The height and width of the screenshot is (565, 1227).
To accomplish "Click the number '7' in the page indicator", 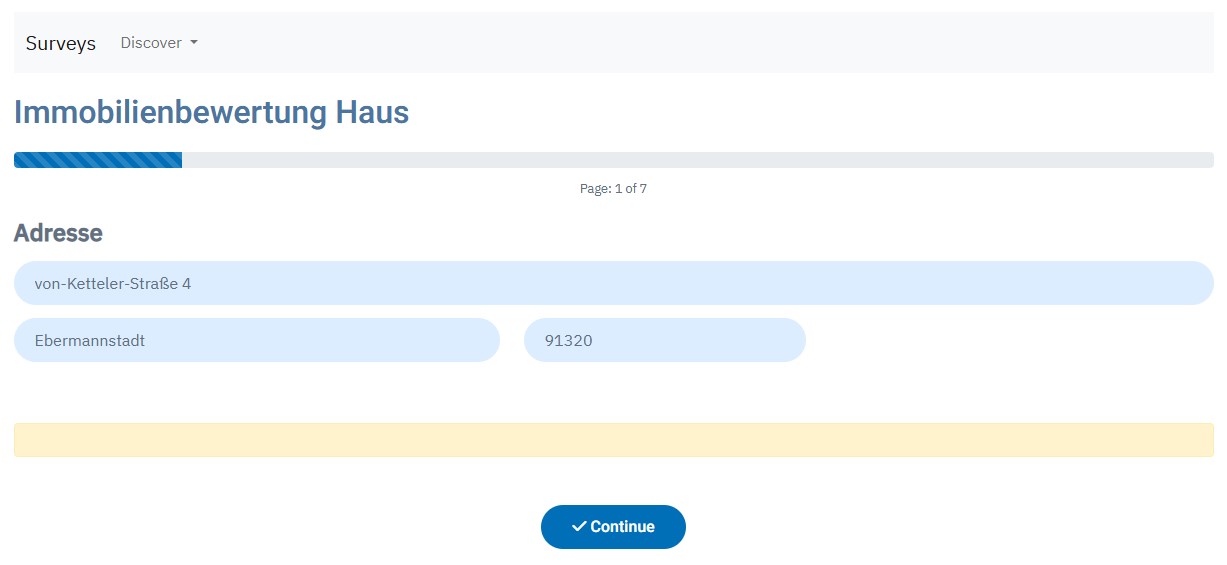I will 643,188.
